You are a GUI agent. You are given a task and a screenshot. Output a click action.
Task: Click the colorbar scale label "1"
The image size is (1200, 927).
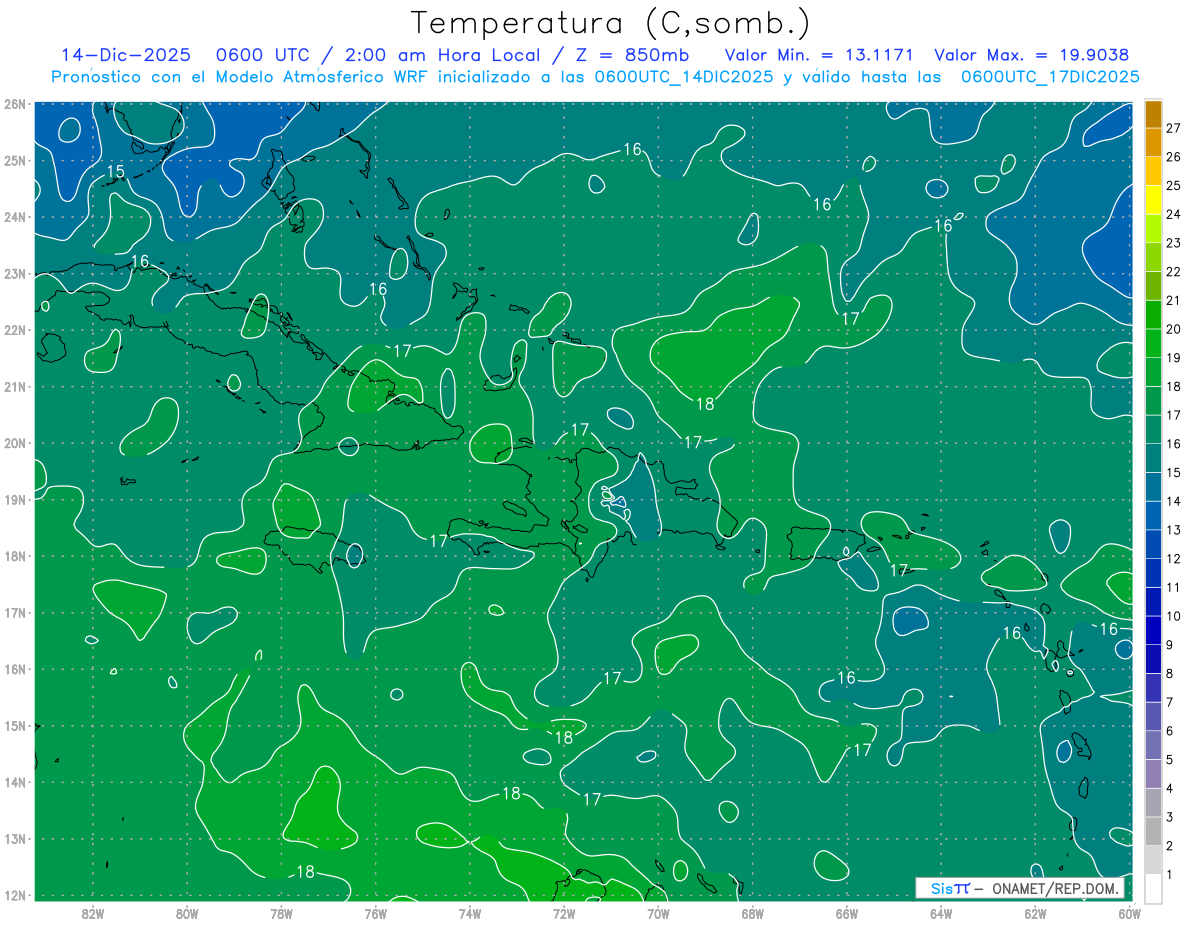[1170, 875]
